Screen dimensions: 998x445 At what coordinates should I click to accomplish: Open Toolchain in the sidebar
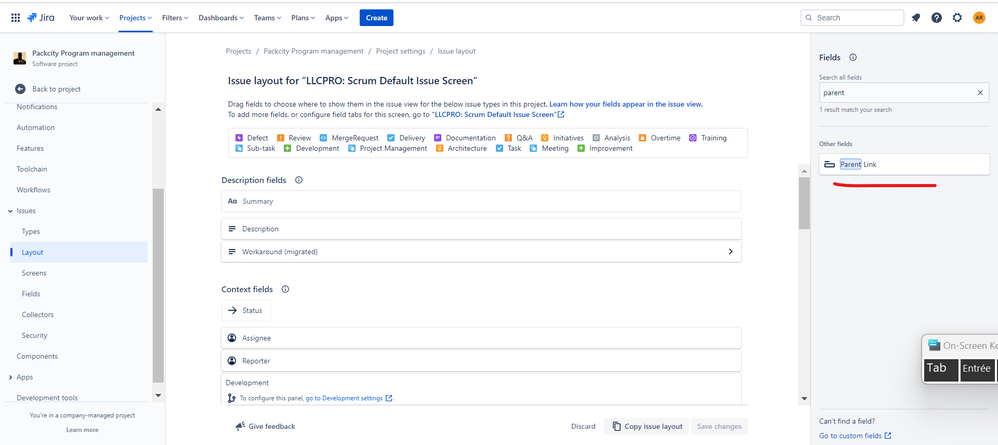[x=32, y=169]
